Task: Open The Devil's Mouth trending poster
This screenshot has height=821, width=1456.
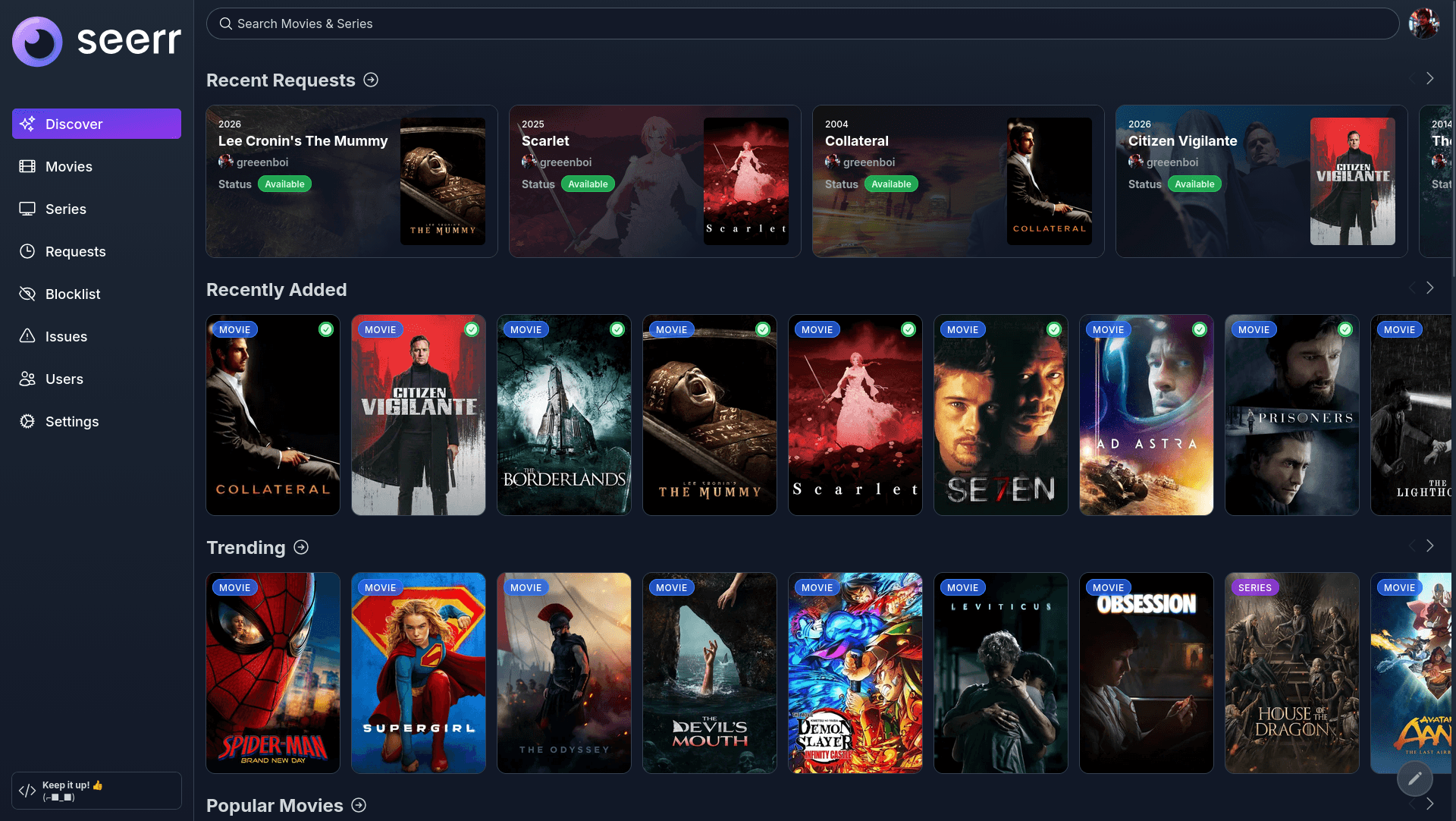Action: [710, 673]
